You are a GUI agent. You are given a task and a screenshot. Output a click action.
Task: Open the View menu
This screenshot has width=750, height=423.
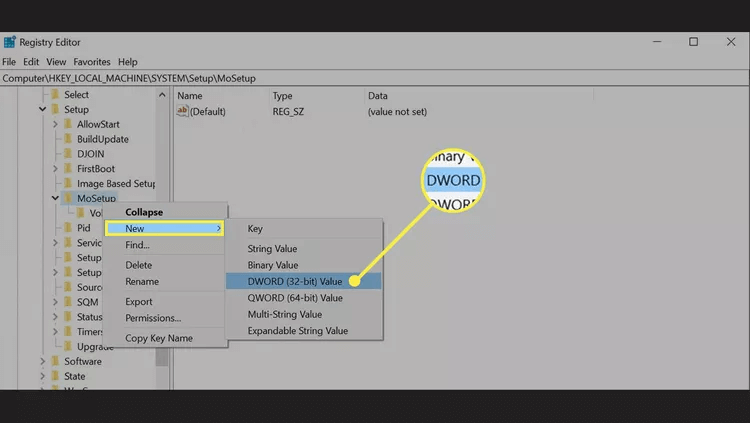(56, 62)
